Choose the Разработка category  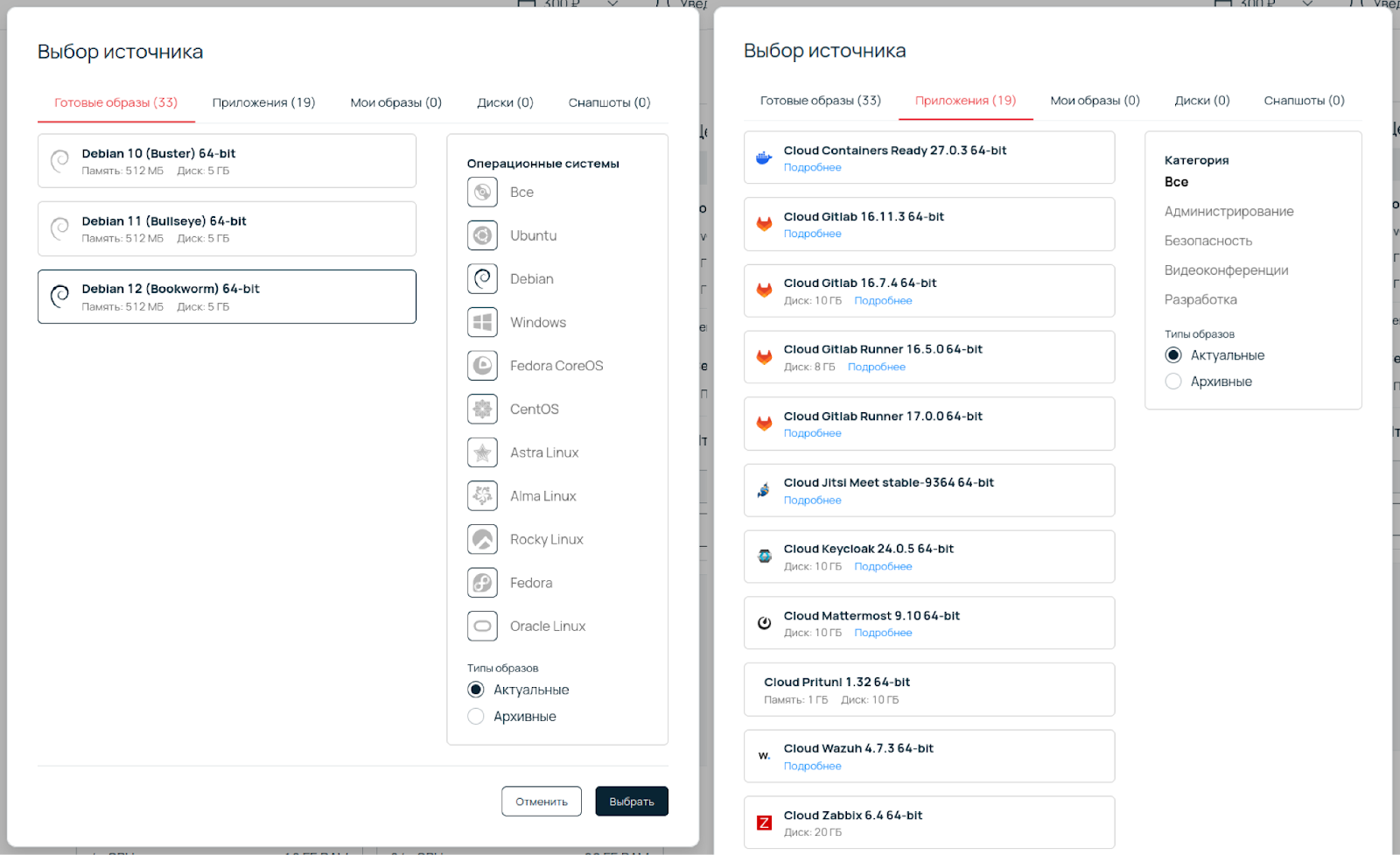1200,299
